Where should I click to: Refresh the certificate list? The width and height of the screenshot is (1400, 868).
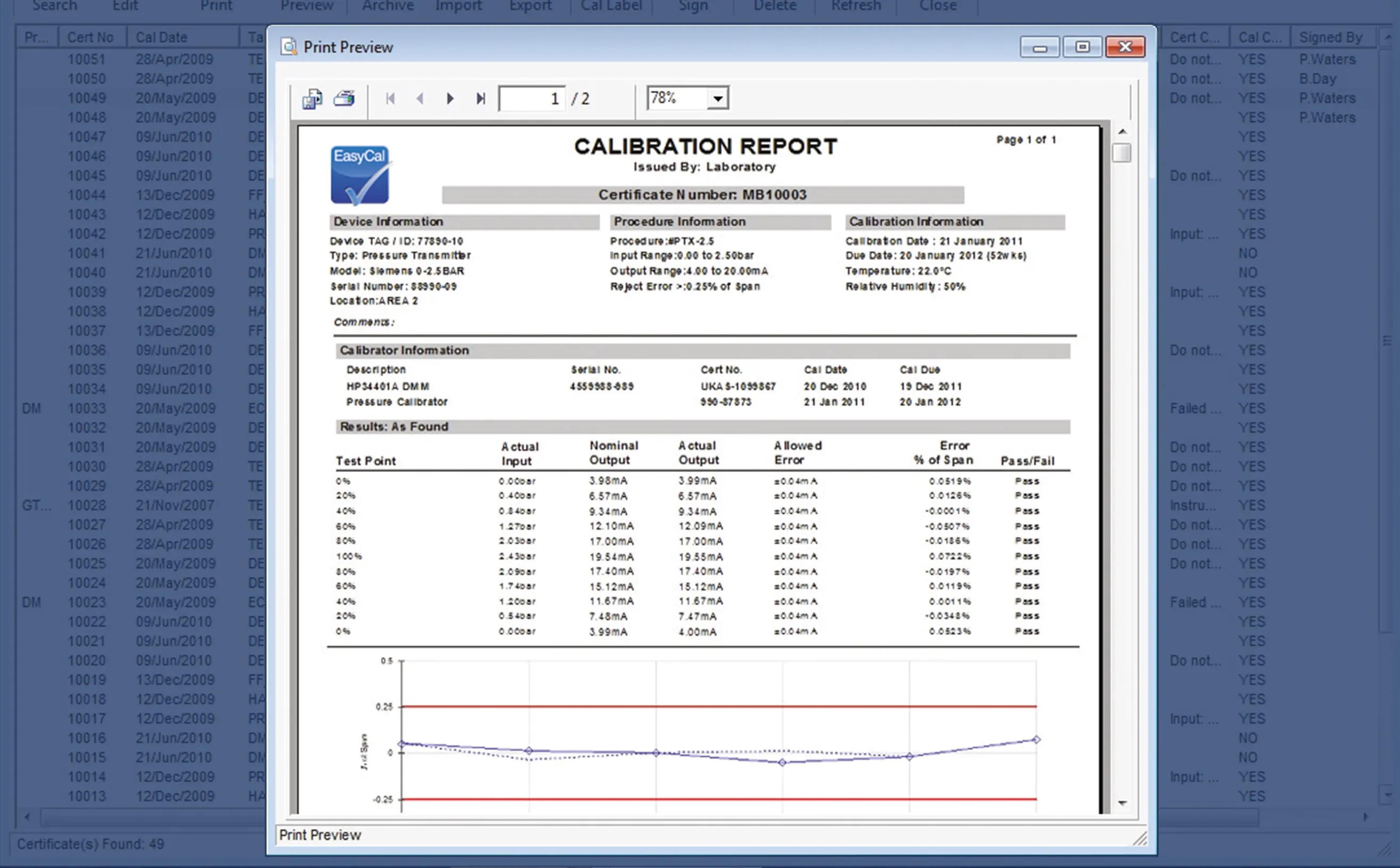click(856, 6)
